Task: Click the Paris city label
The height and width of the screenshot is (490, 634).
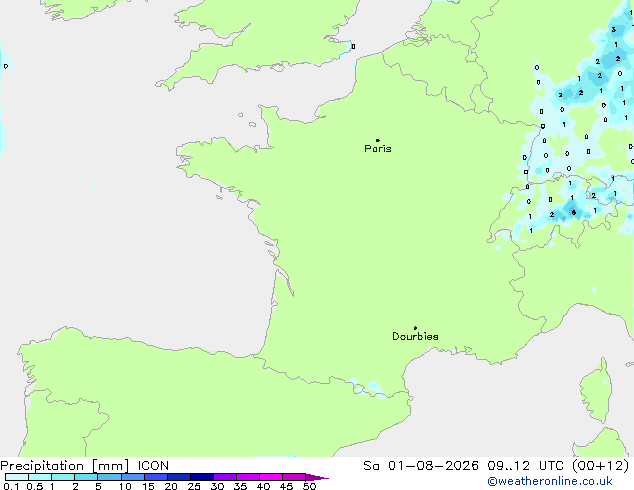Action: tap(378, 149)
